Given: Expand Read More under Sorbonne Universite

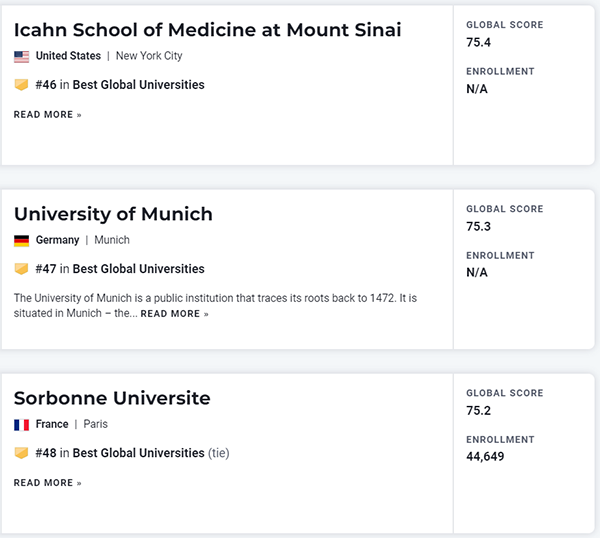Looking at the screenshot, I should pyautogui.click(x=47, y=483).
